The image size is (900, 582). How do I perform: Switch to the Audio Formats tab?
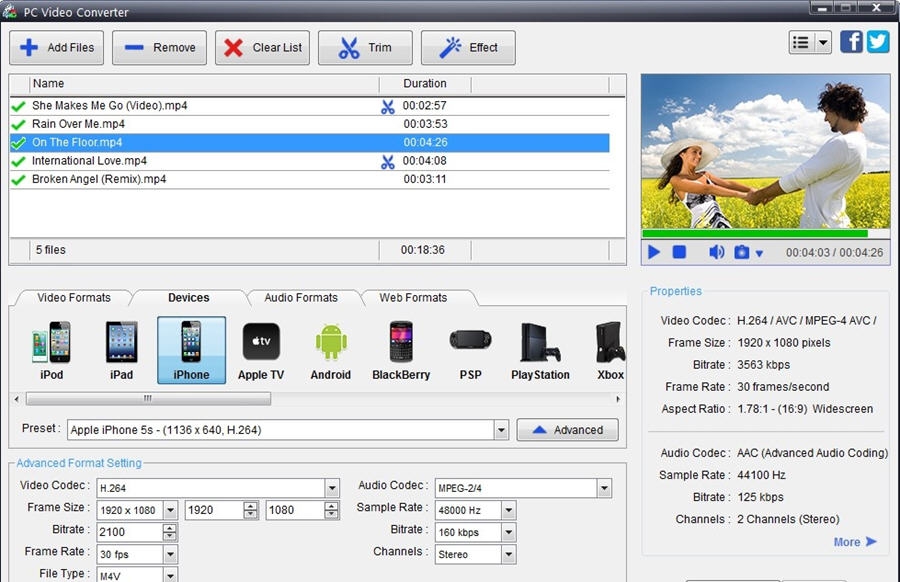pos(303,297)
